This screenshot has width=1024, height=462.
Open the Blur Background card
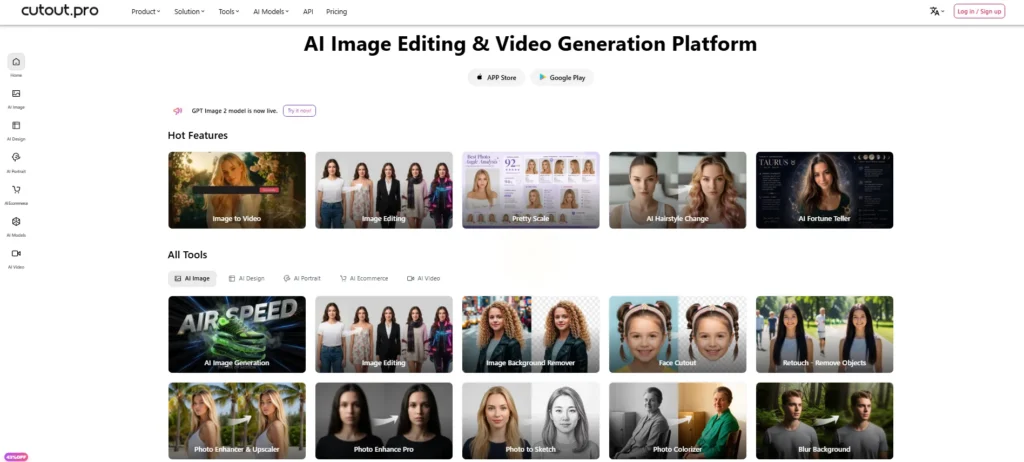[x=825, y=421]
